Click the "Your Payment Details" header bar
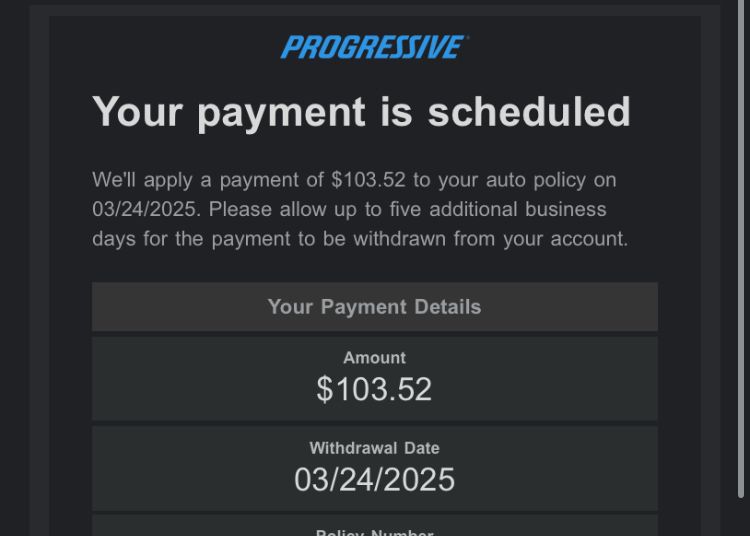This screenshot has width=750, height=536. 375,306
